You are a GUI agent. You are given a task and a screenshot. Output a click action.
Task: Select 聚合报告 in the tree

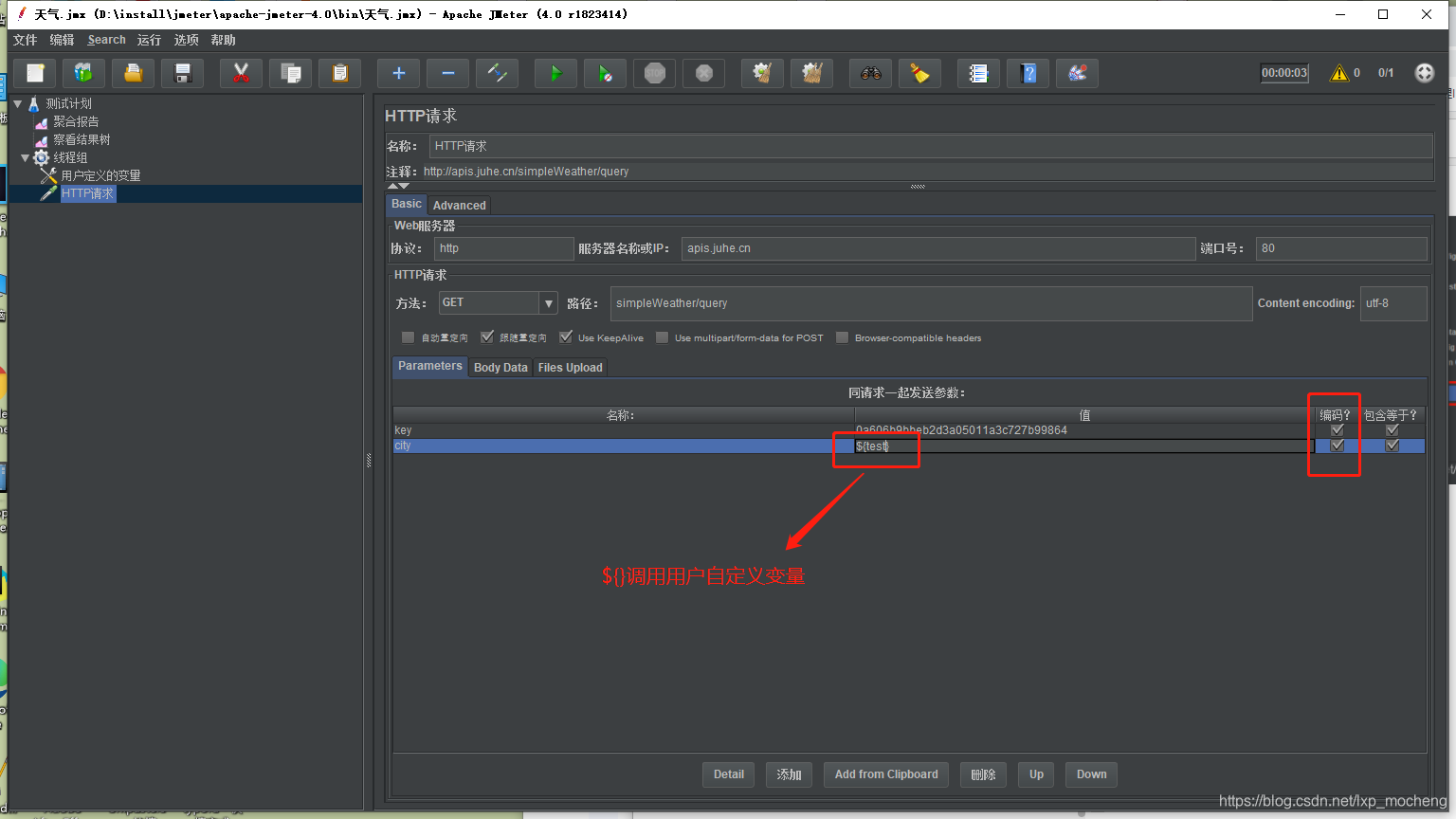pos(75,121)
